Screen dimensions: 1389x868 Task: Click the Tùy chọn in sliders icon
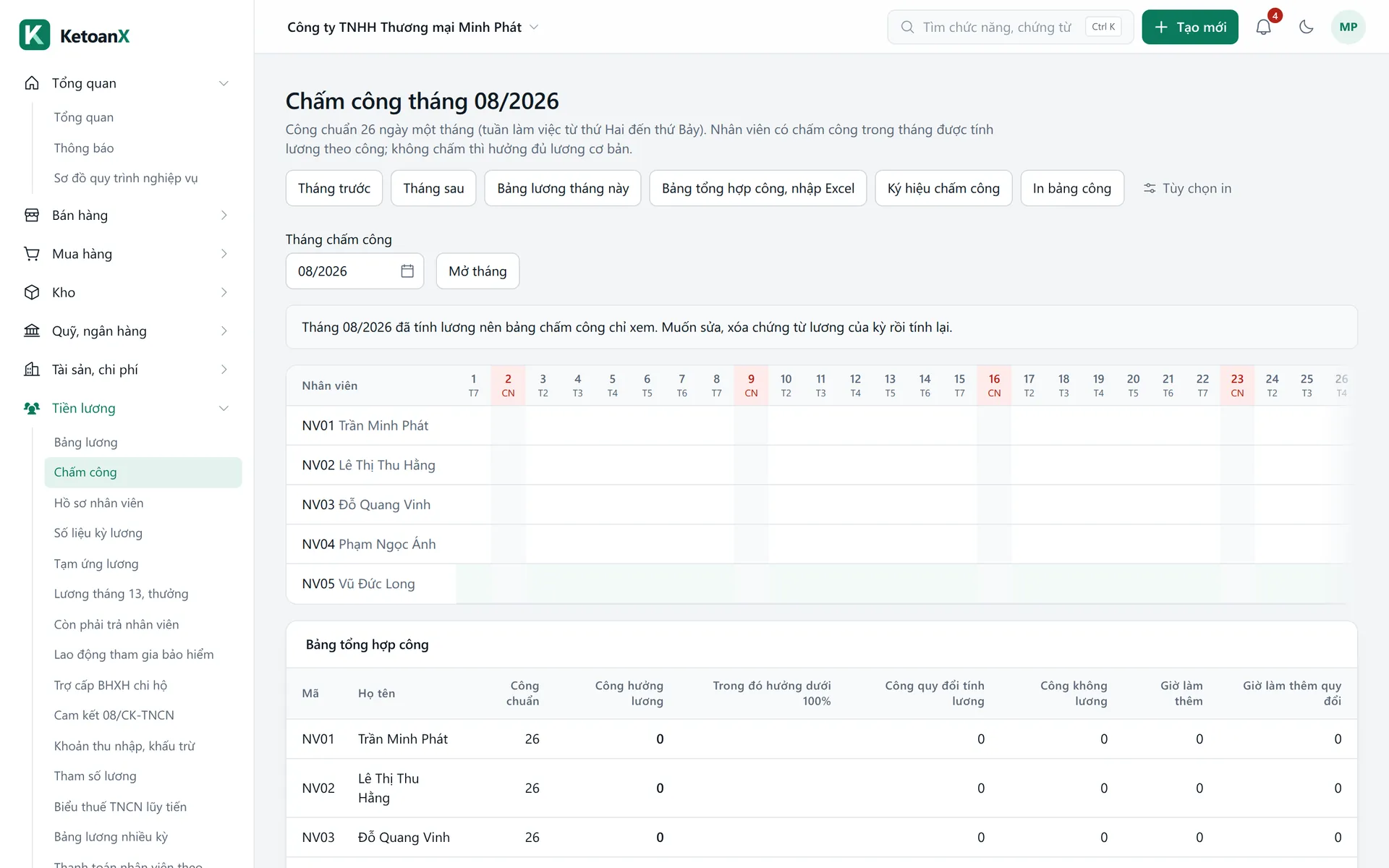pyautogui.click(x=1149, y=189)
